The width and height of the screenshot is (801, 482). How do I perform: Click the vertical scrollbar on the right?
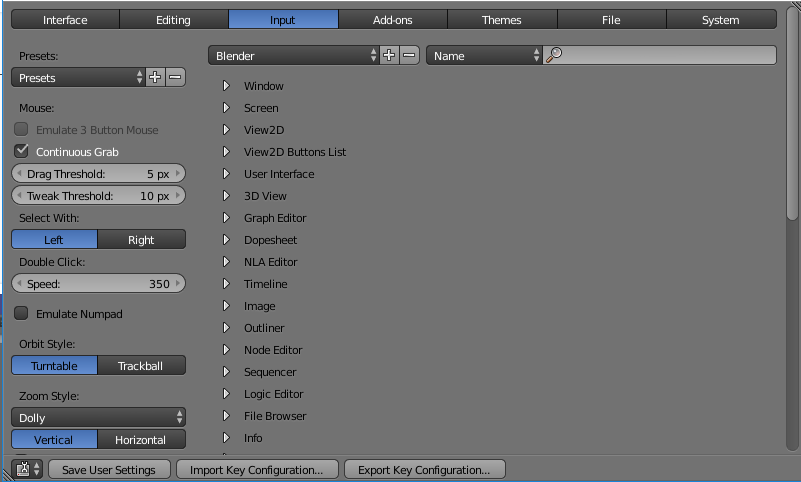coord(792,115)
